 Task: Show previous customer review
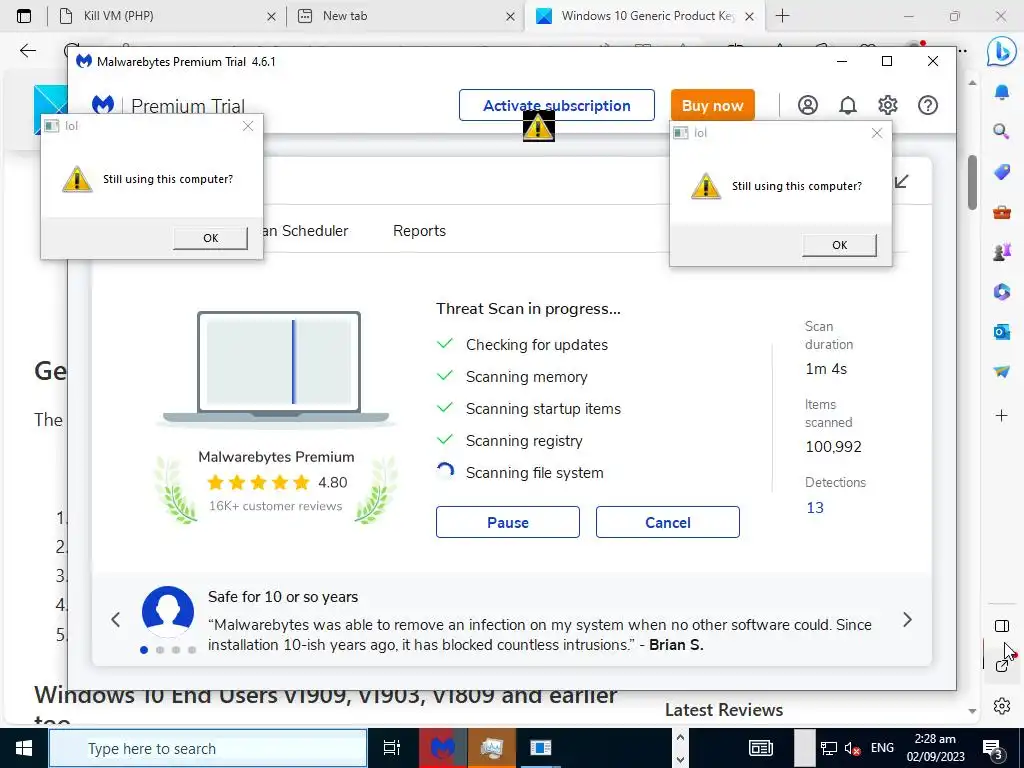point(116,620)
